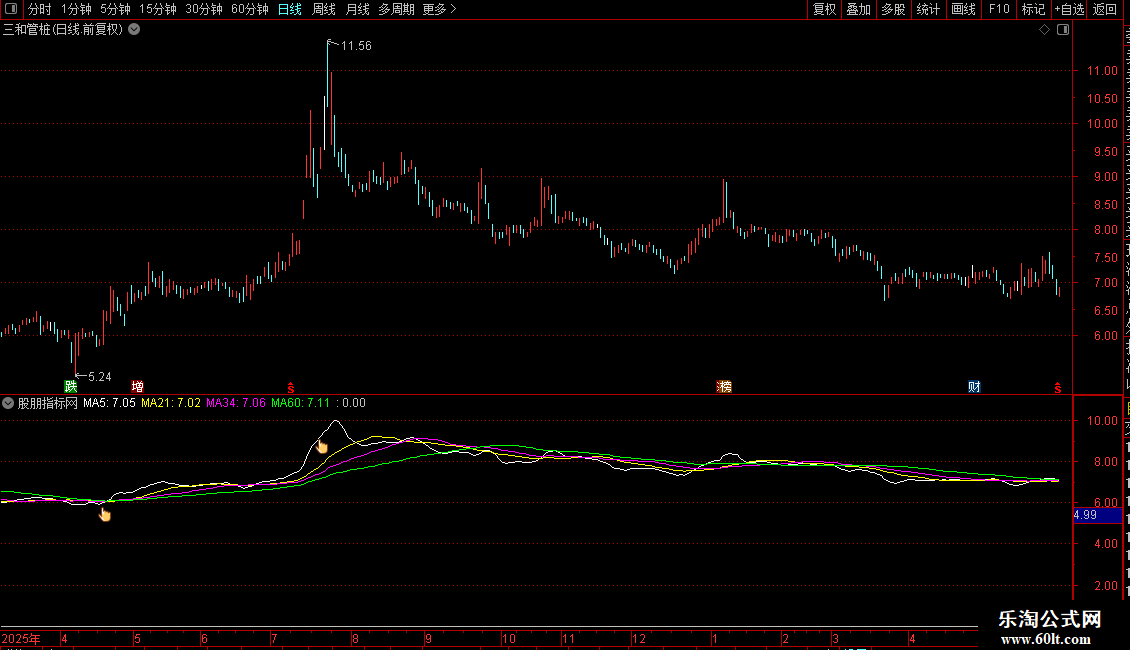Click the MA21: 7.02 indicator value
This screenshot has height=650, width=1130.
click(171, 403)
